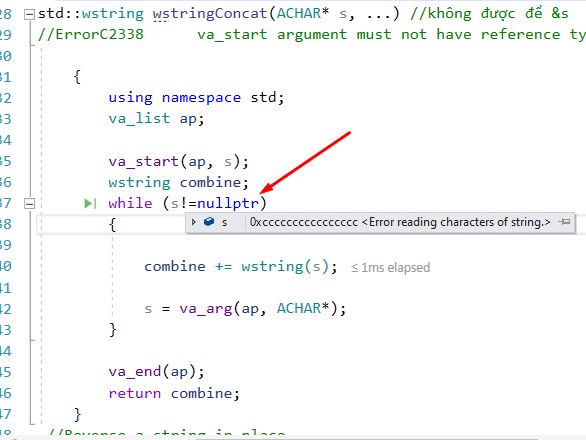The height and width of the screenshot is (440, 586).
Task: Click 'namespace' keyword on line 32
Action: [201, 98]
